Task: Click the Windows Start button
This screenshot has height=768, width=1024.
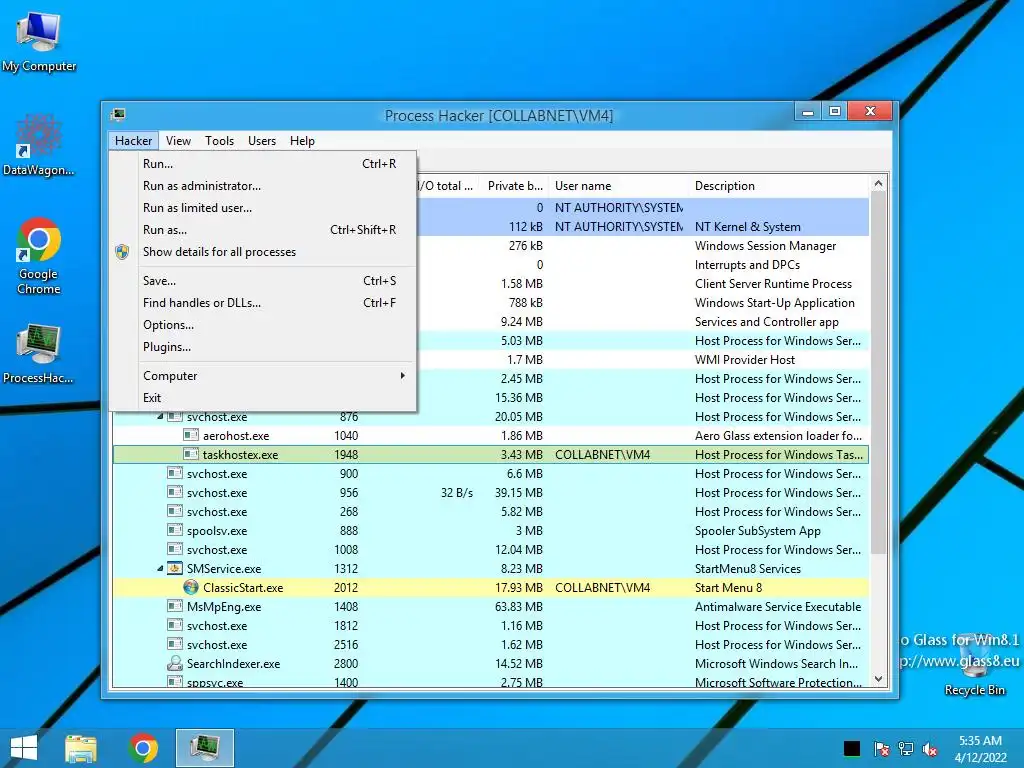Action: pyautogui.click(x=24, y=748)
